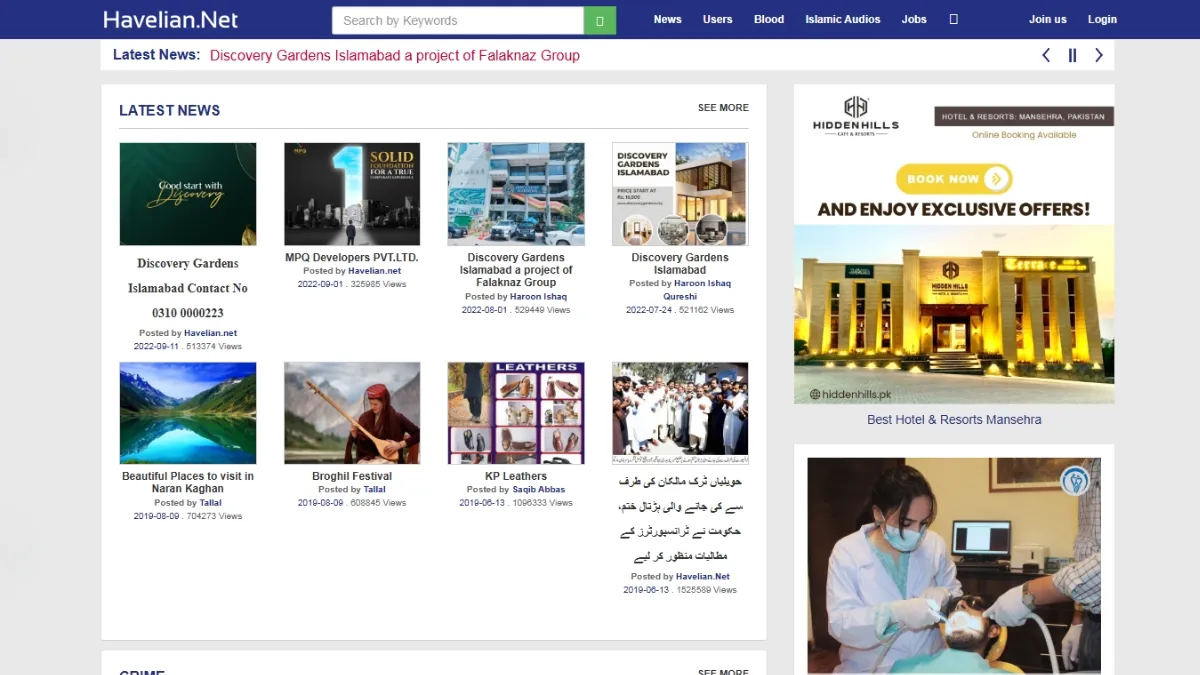Open the dental clinic advertisement image
The height and width of the screenshot is (675, 1200).
pos(954,565)
